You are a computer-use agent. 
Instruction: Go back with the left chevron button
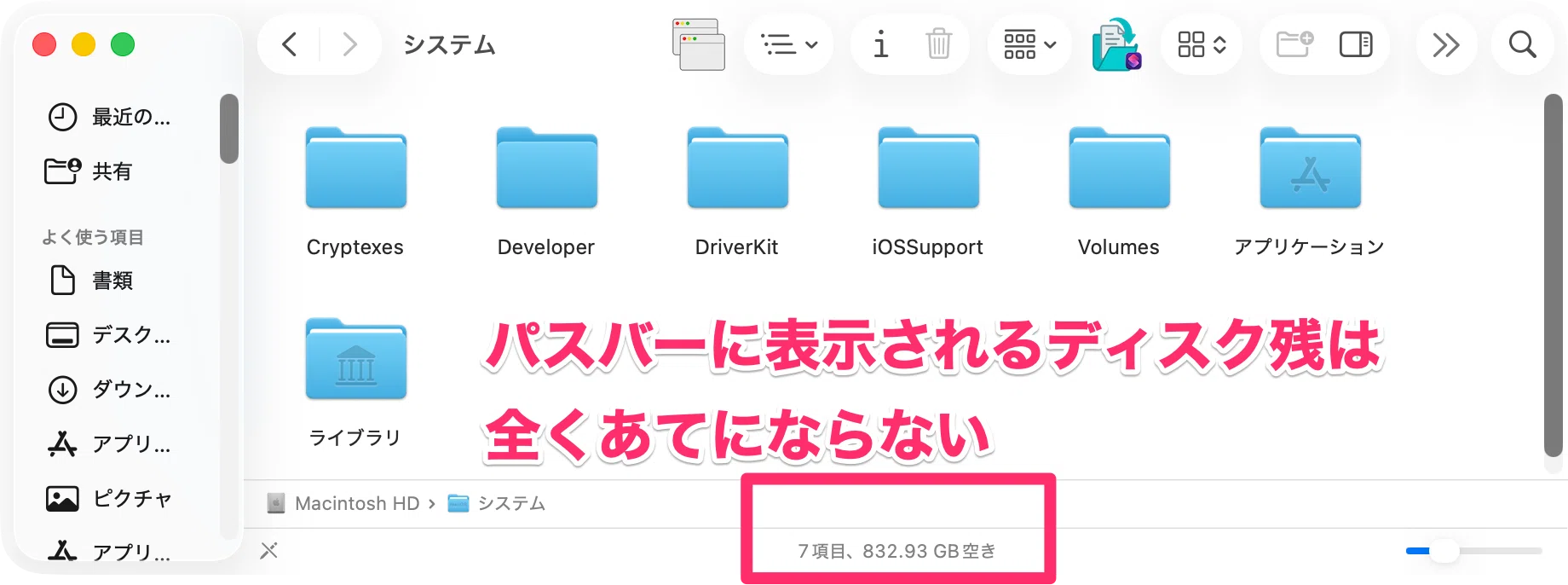click(290, 44)
